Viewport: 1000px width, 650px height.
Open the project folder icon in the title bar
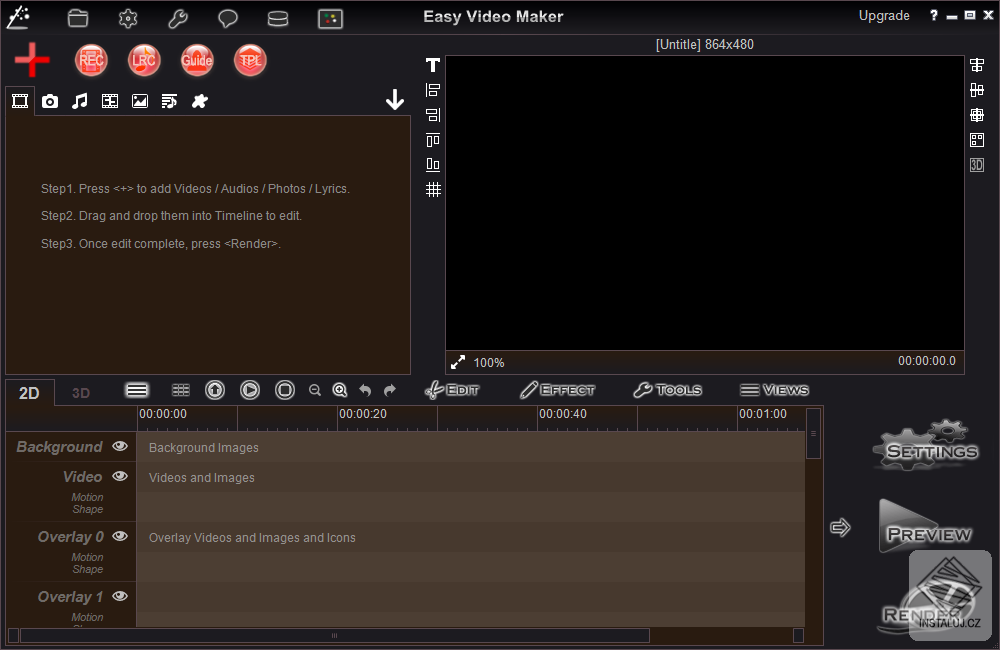(x=78, y=18)
